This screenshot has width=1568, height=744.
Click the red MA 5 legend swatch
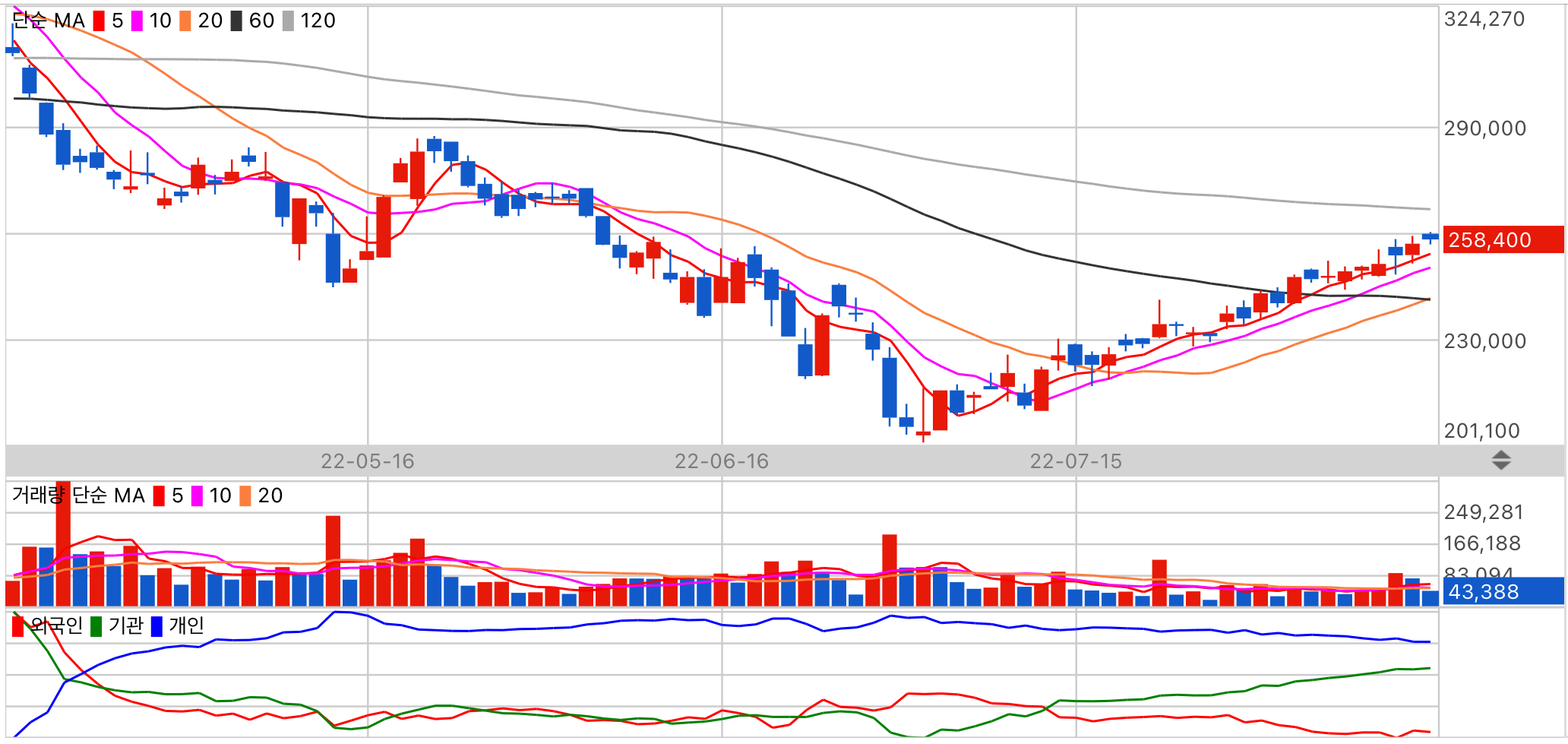[x=99, y=21]
